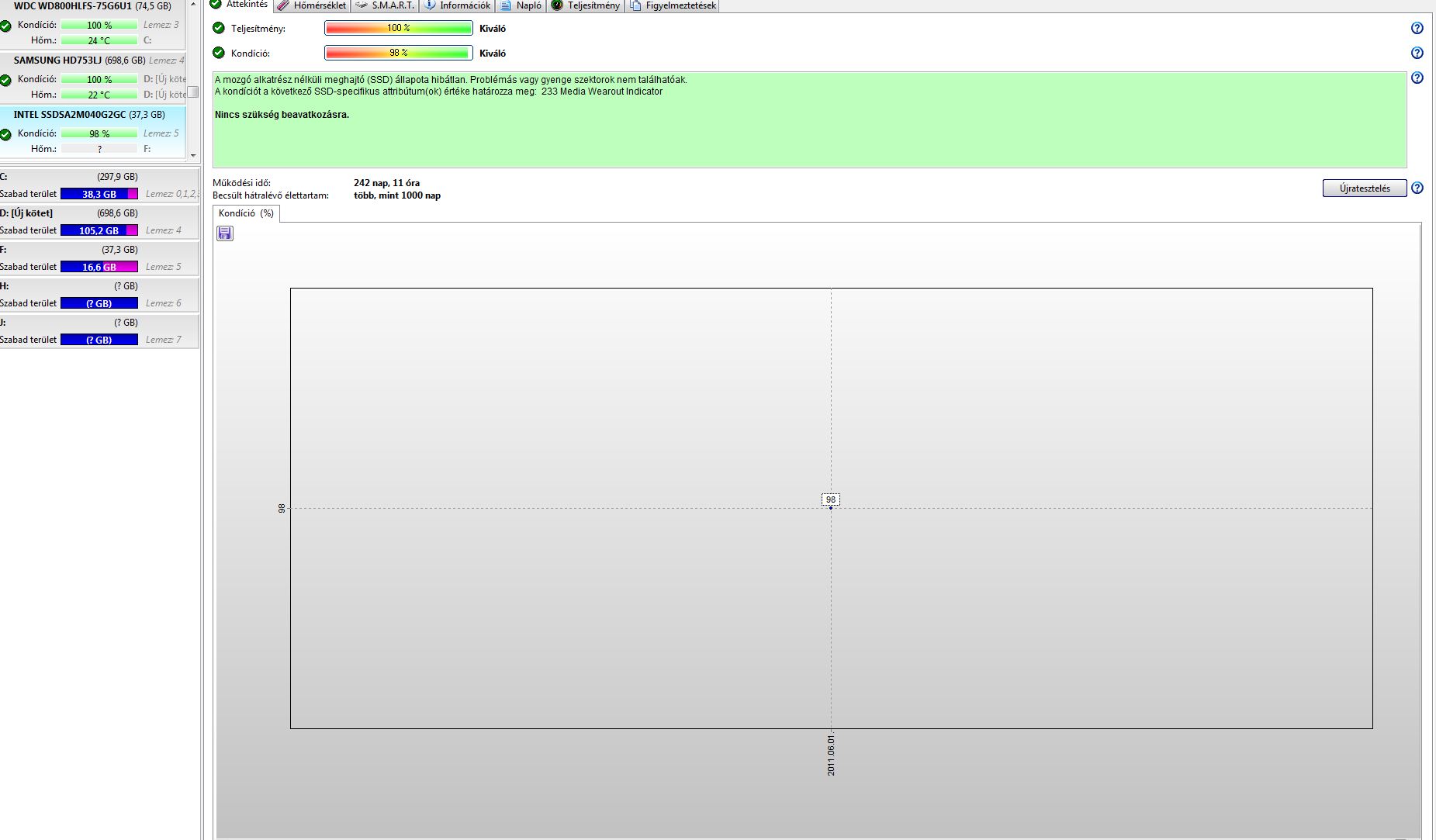Screen dimensions: 1436x840
Task: Click the WDC disk 24 °C temperature bar
Action: click(99, 40)
